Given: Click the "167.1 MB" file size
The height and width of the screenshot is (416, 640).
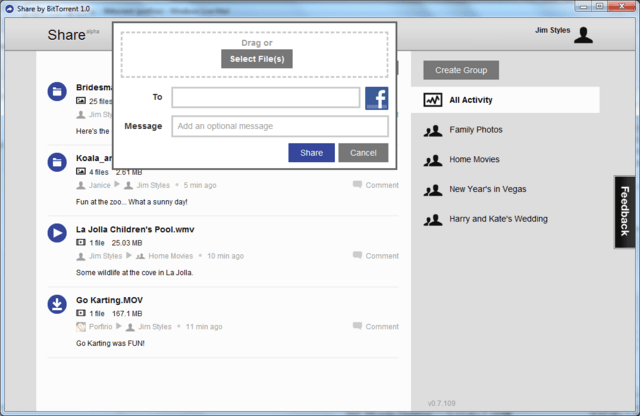Looking at the screenshot, I should coord(127,314).
